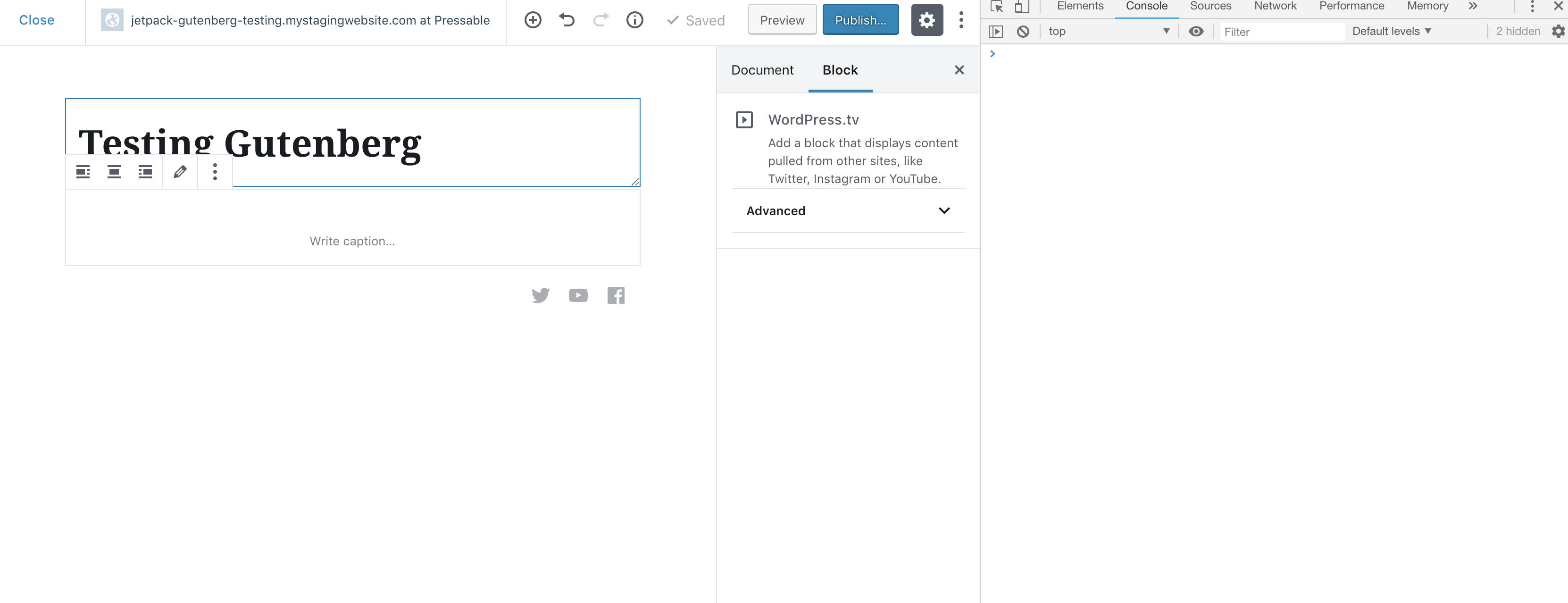Open the Default levels dropdown
The width and height of the screenshot is (1568, 603).
[x=1391, y=31]
